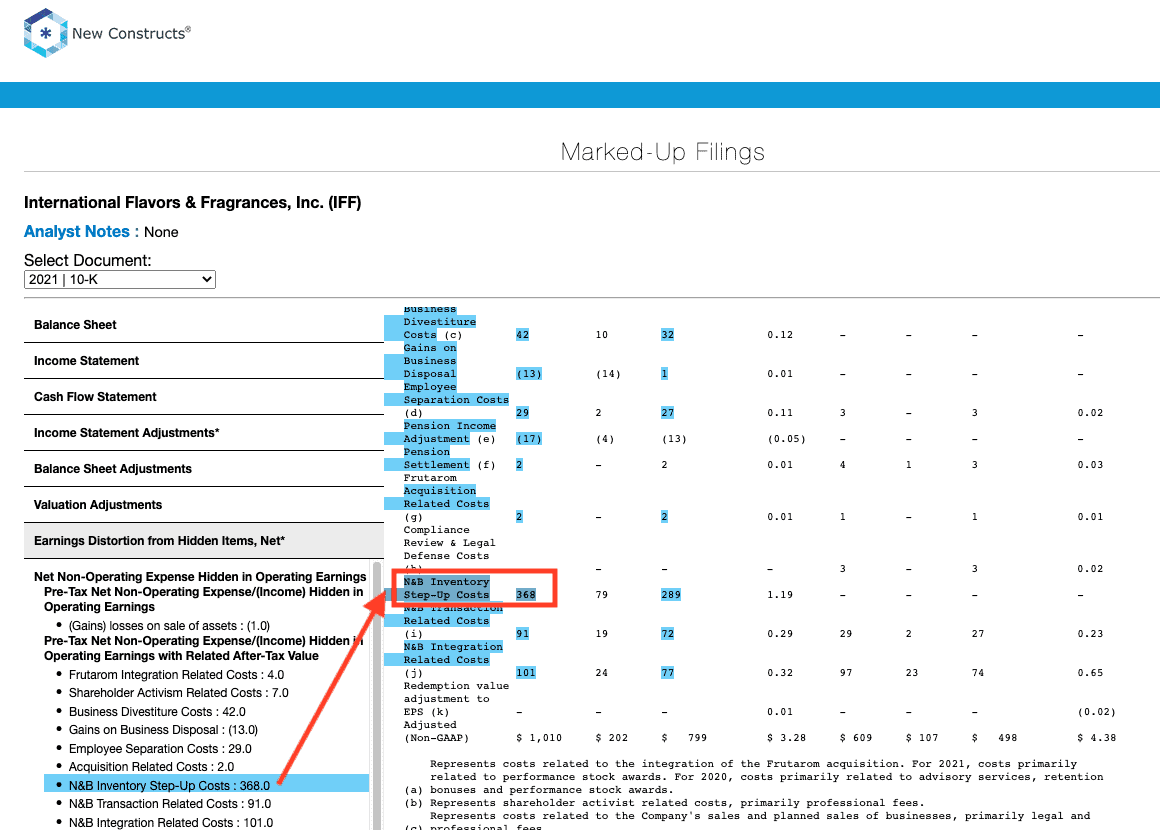Image resolution: width=1160 pixels, height=830 pixels.
Task: Open the Valuation Adjustments section
Action: (x=203, y=505)
